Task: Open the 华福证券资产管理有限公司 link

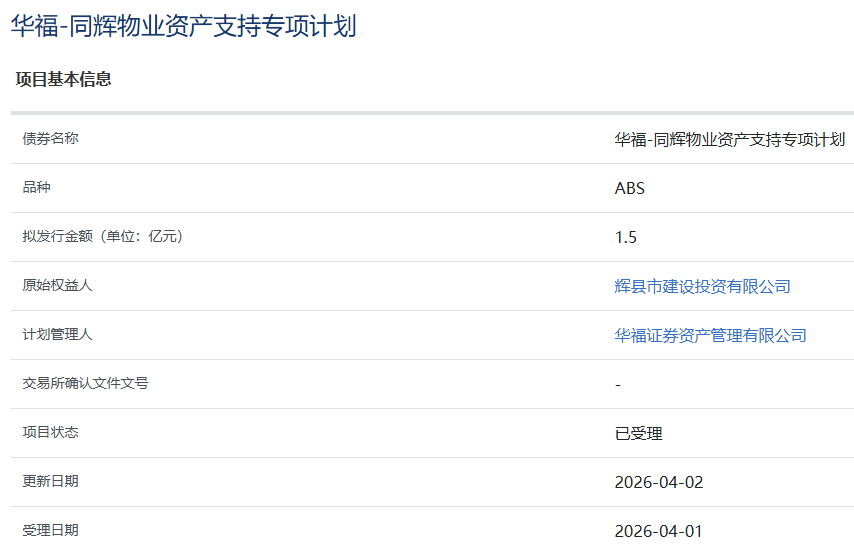Action: [710, 335]
